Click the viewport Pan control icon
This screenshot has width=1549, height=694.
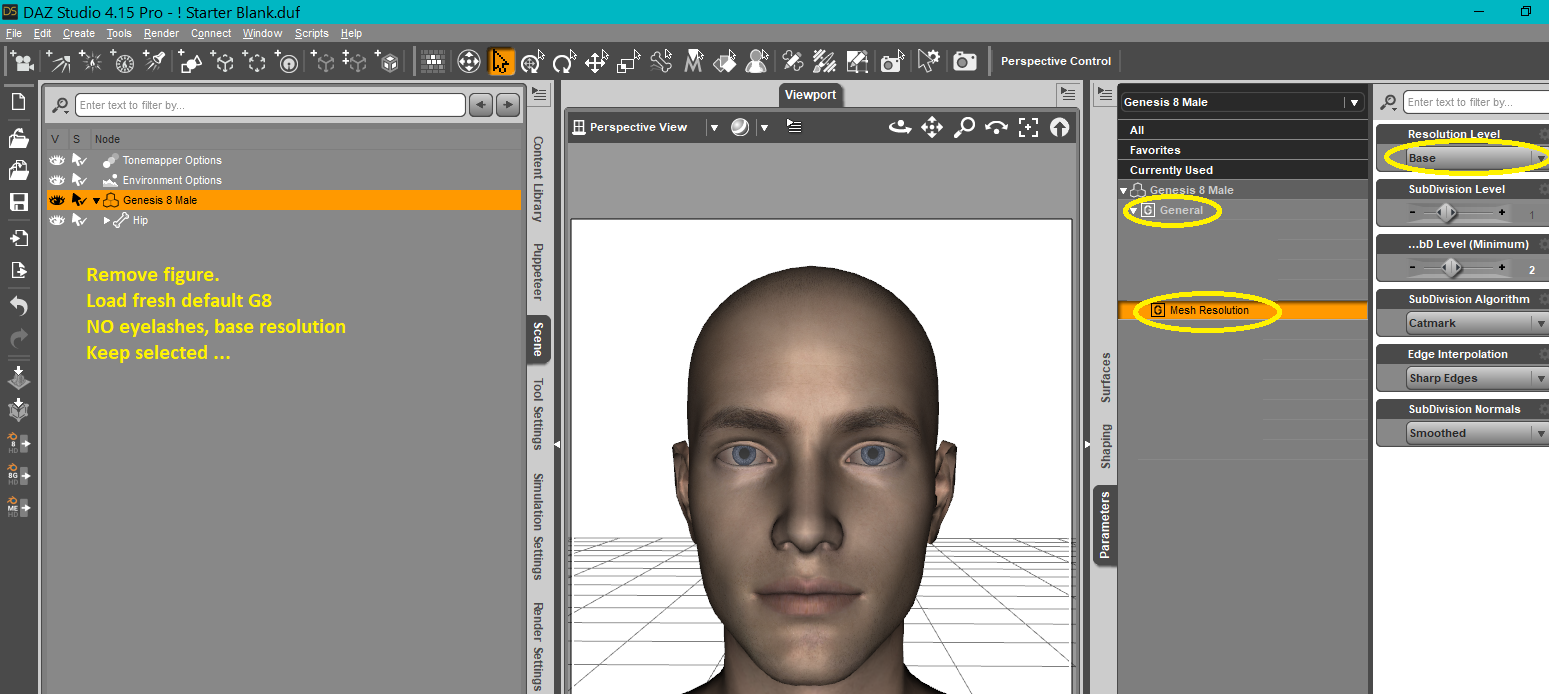coord(932,127)
